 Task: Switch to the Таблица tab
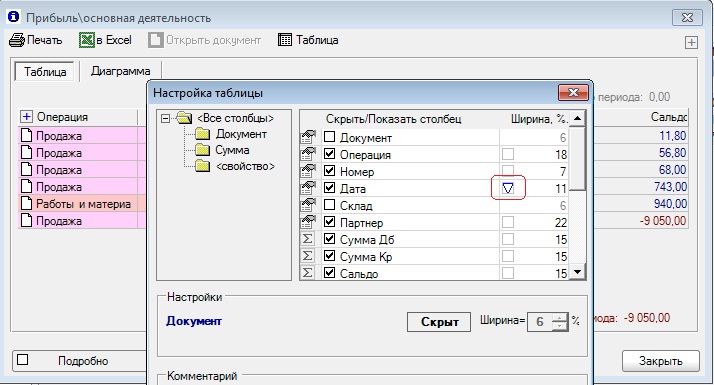pyautogui.click(x=45, y=72)
